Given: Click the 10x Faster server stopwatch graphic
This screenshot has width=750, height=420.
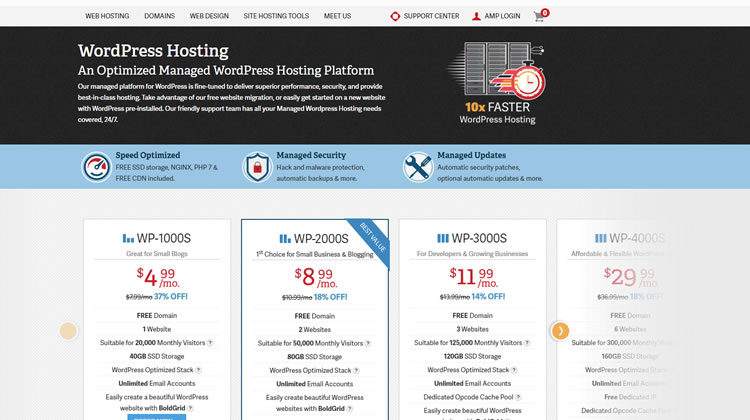Looking at the screenshot, I should (x=497, y=70).
